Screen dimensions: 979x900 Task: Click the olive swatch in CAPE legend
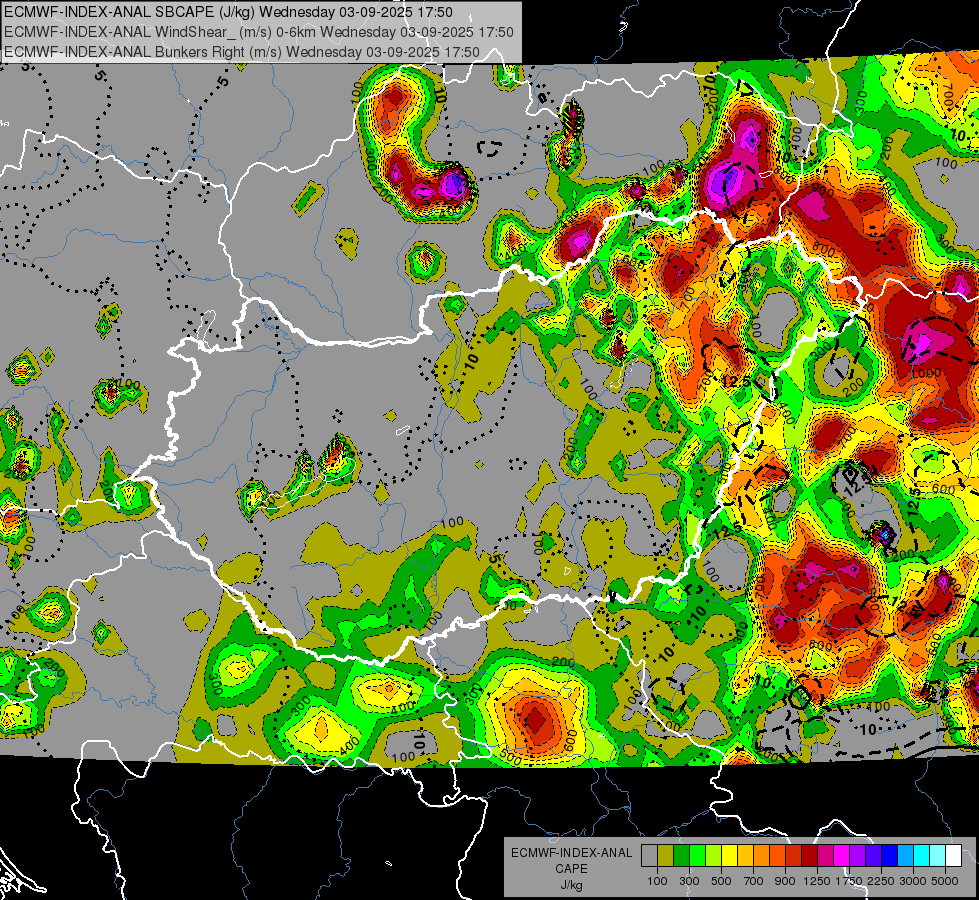click(x=665, y=856)
